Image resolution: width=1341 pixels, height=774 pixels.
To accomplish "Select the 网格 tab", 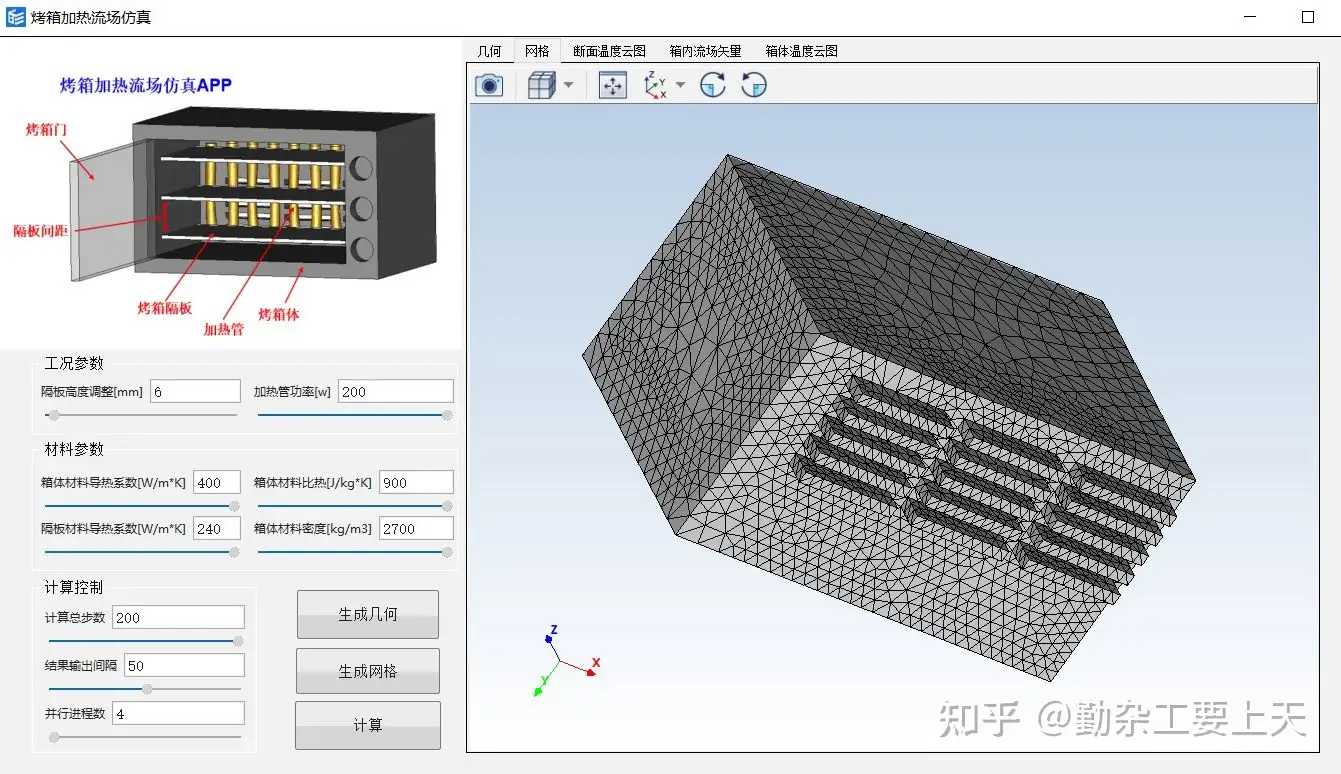I will (537, 51).
